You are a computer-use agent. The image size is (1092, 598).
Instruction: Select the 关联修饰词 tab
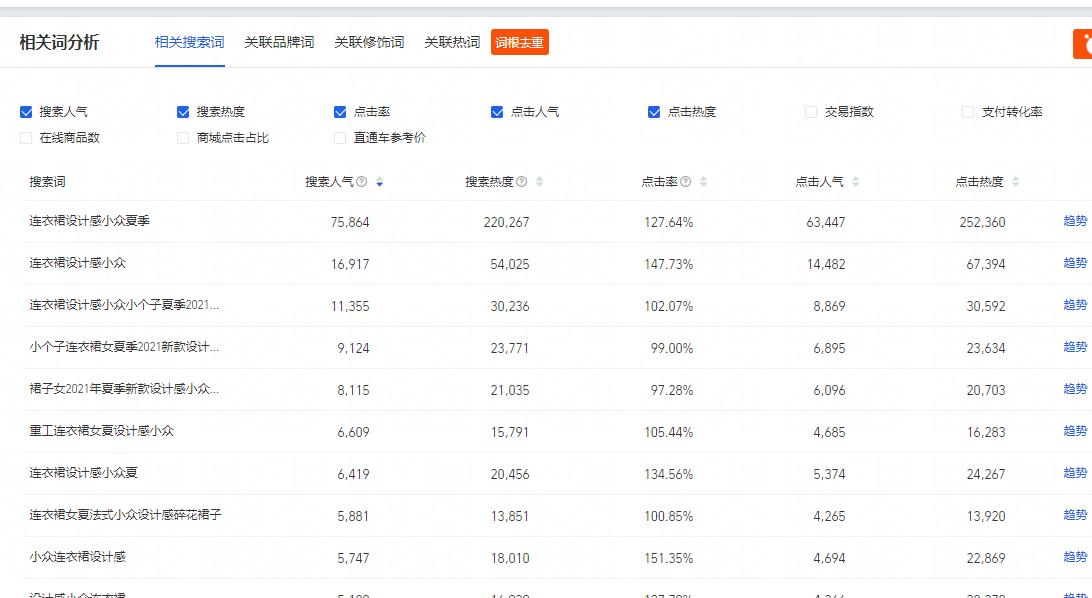[369, 42]
